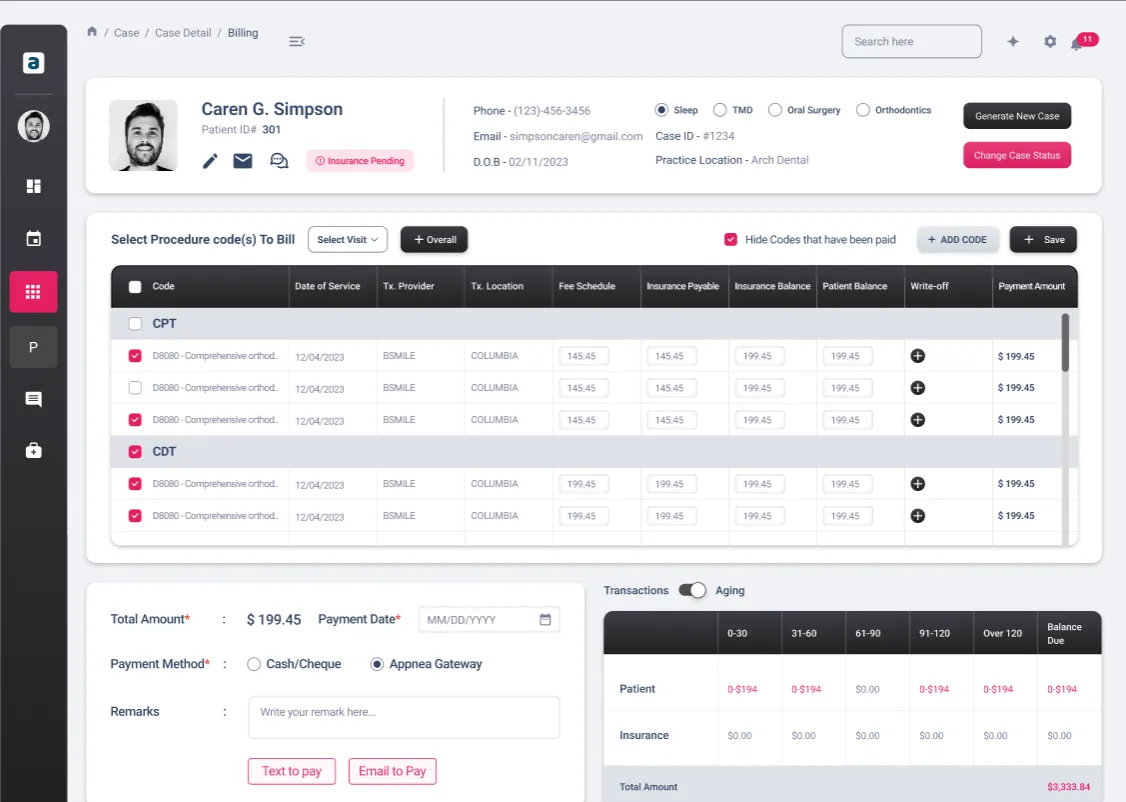Go to home via breadcrumb house icon
Viewport: 1126px width, 802px height.
[x=92, y=32]
